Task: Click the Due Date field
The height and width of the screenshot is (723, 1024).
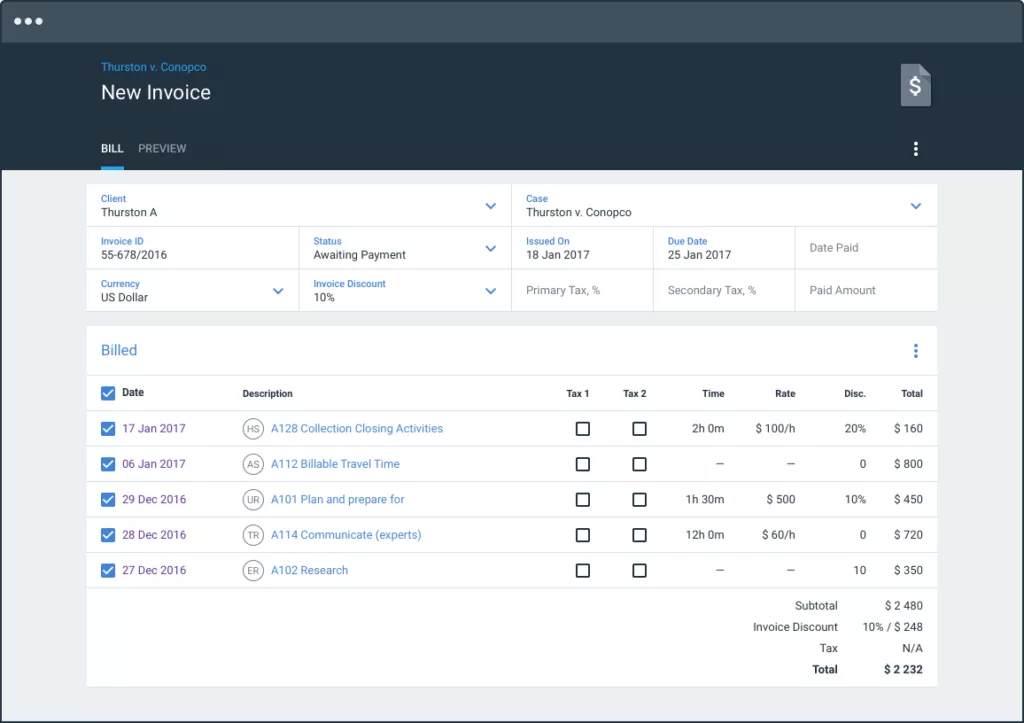Action: (724, 248)
